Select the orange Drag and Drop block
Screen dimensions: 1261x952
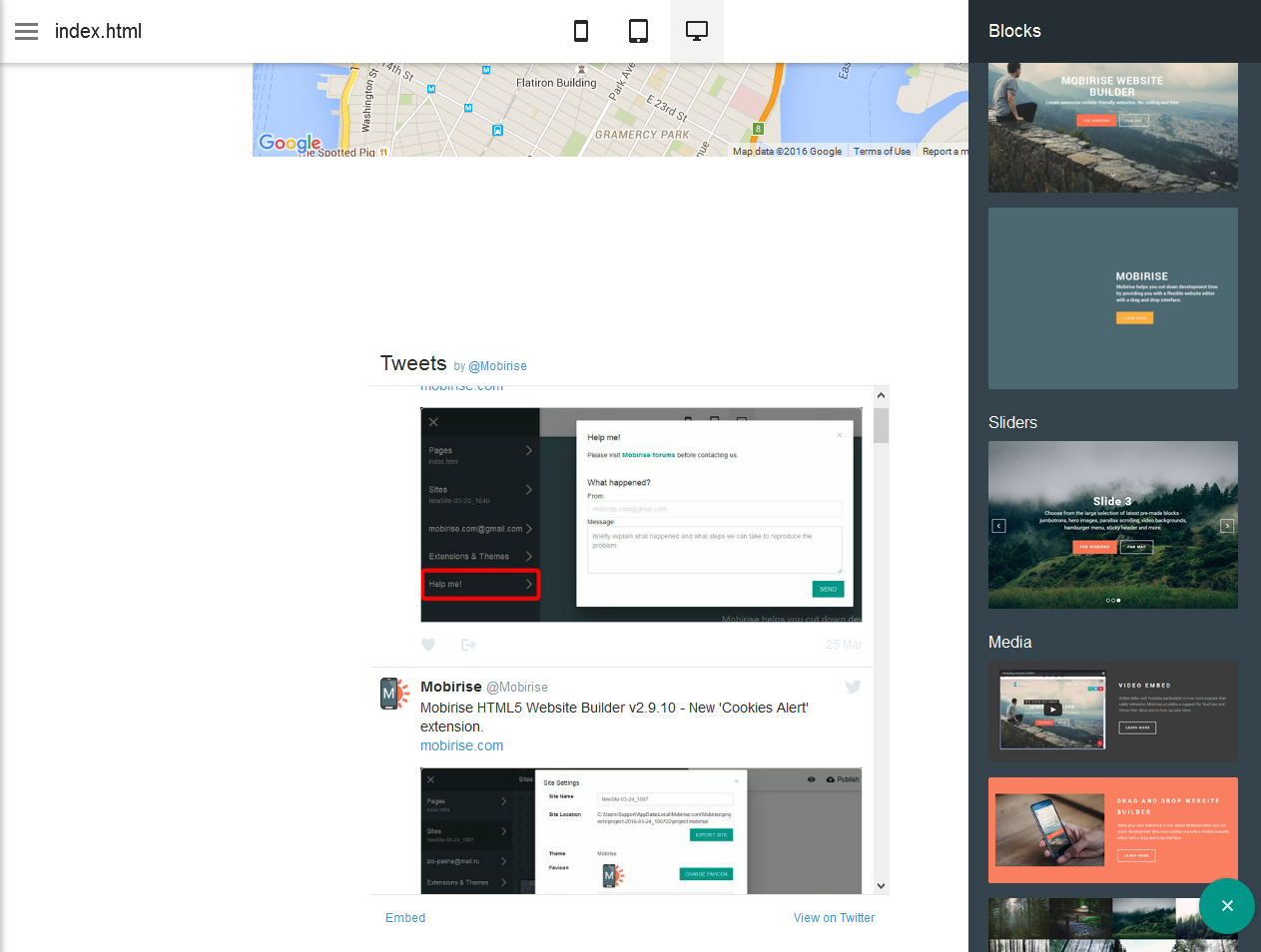click(x=1113, y=830)
